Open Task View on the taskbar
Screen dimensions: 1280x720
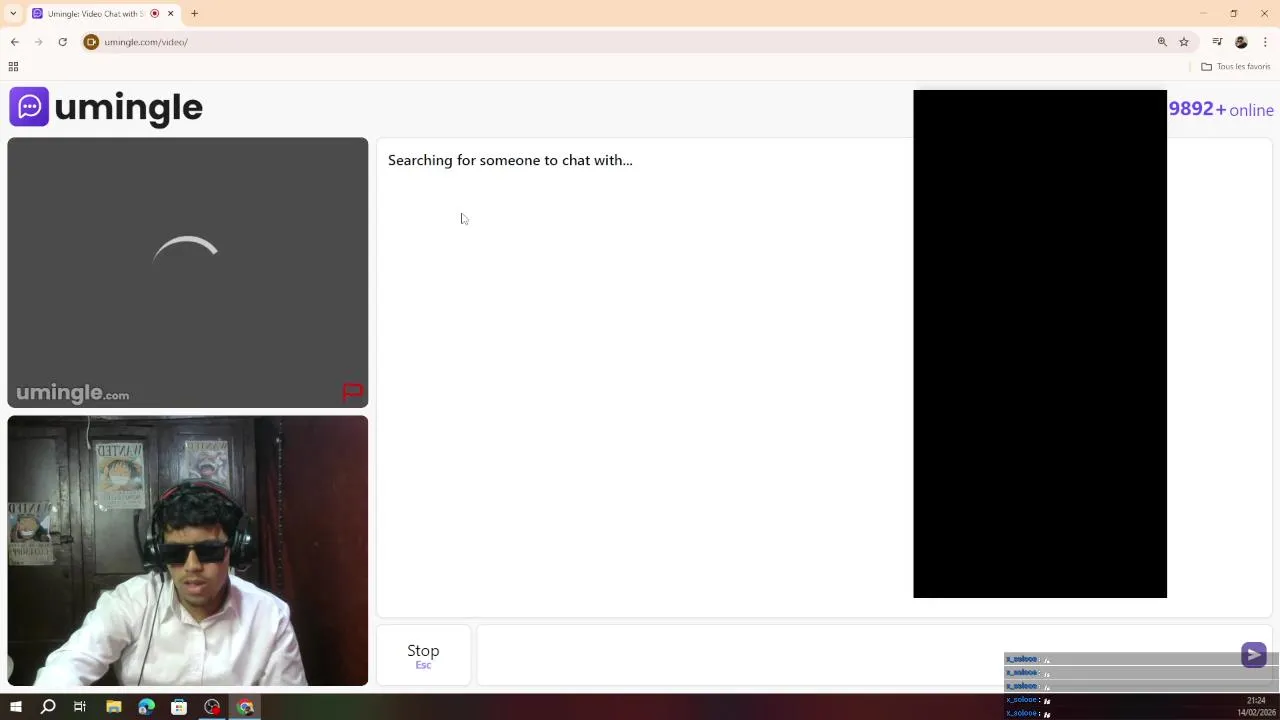(80, 707)
